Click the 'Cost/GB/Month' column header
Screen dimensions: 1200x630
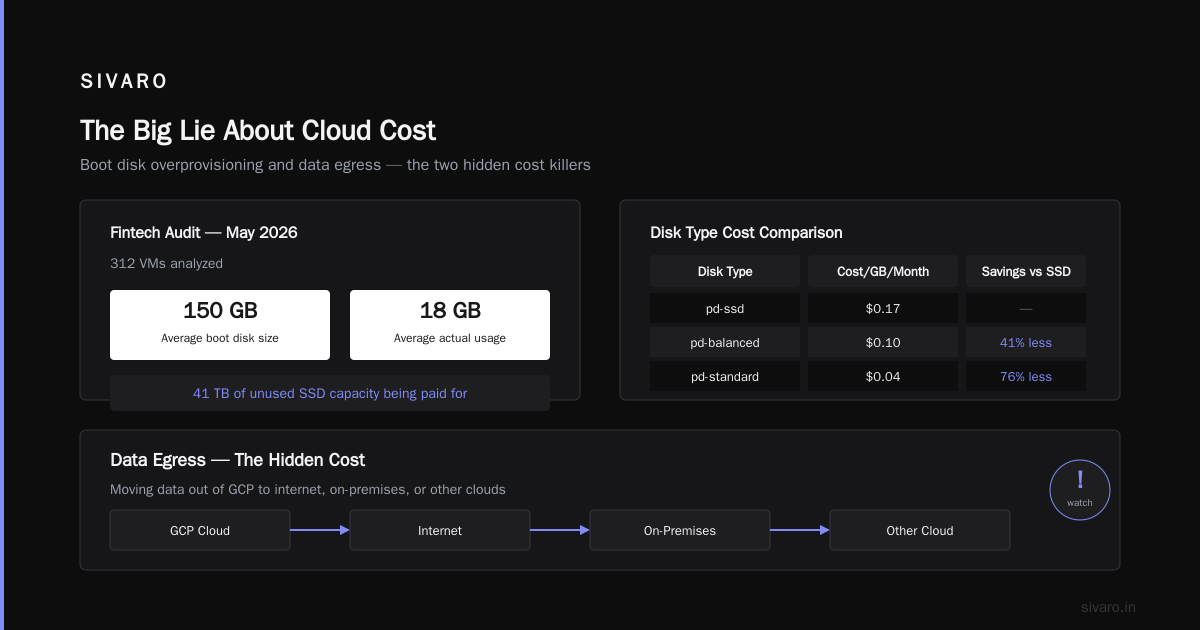coord(883,271)
